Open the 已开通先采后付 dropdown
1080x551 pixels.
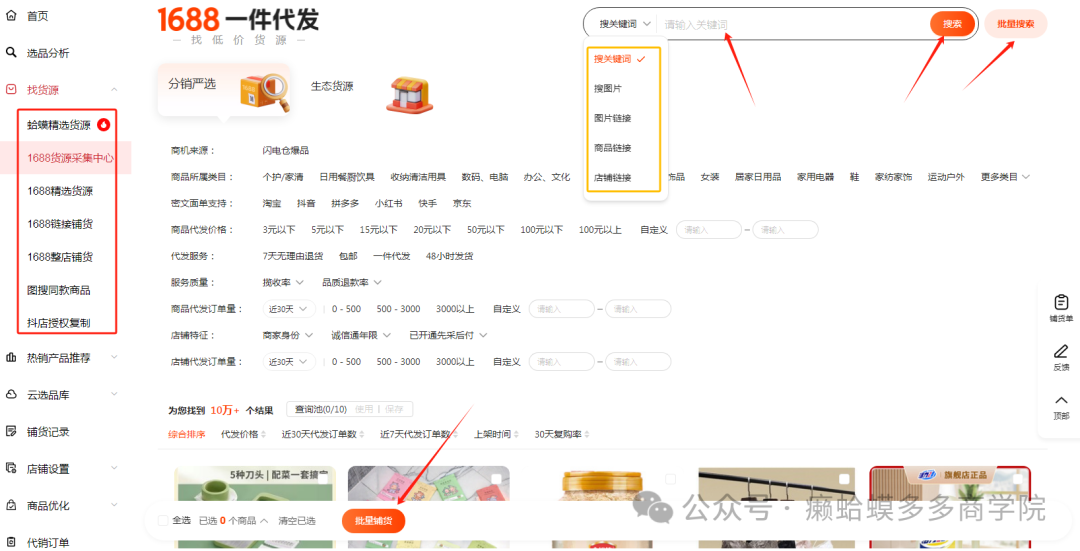(x=448, y=335)
